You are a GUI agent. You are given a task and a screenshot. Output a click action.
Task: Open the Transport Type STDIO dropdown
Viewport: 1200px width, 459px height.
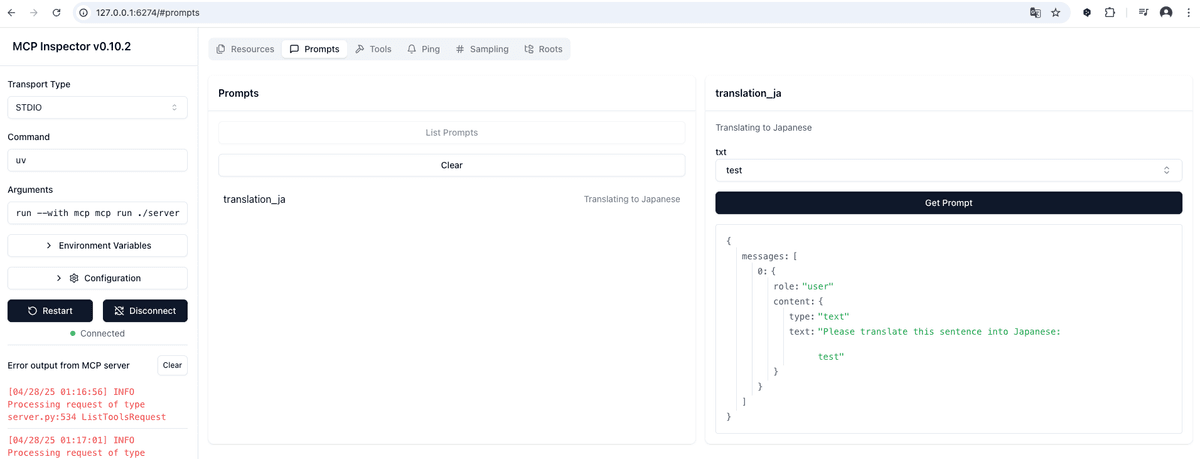click(x=97, y=107)
